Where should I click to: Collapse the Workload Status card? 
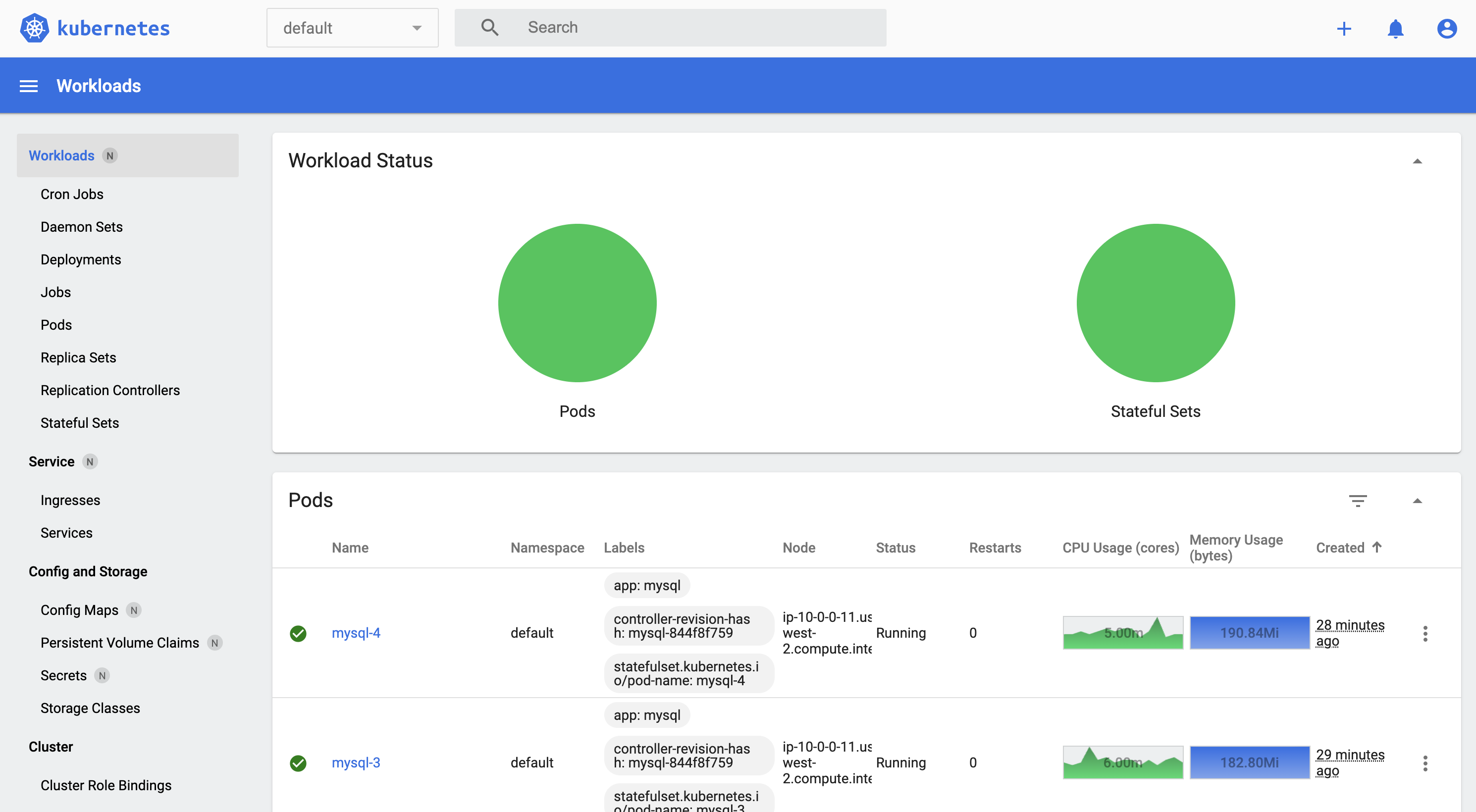tap(1417, 161)
